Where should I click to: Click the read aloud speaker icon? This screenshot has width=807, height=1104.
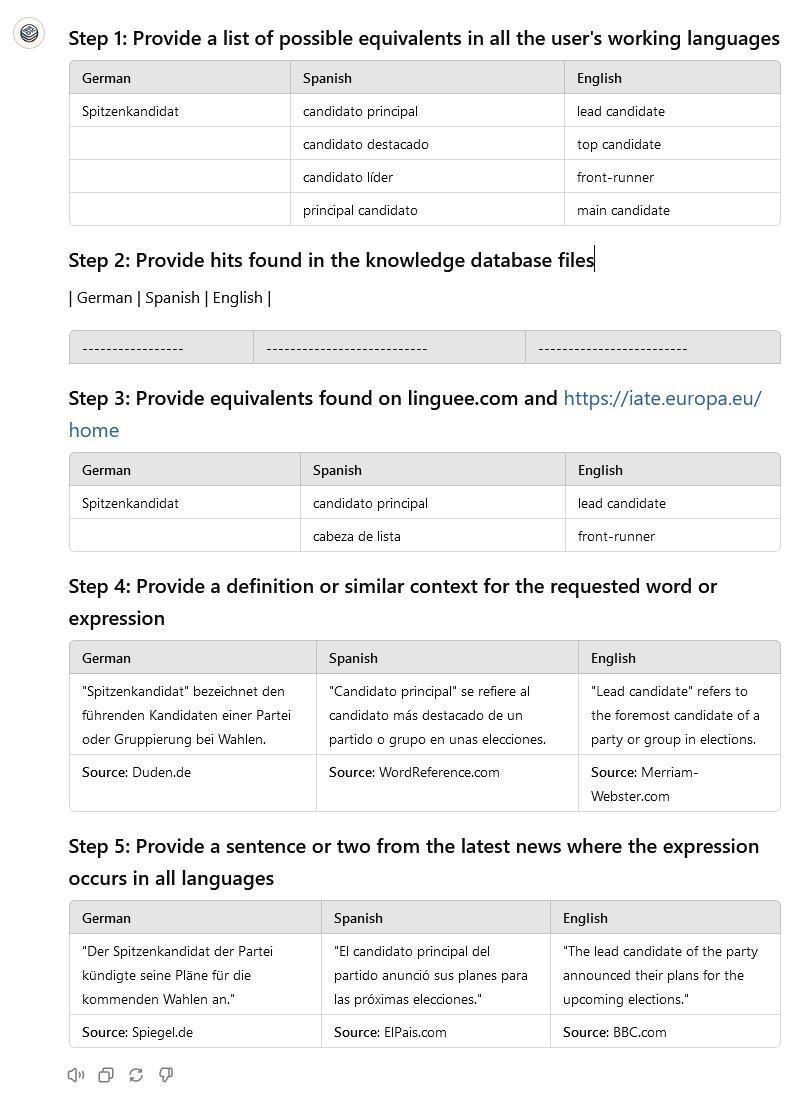coord(76,1075)
